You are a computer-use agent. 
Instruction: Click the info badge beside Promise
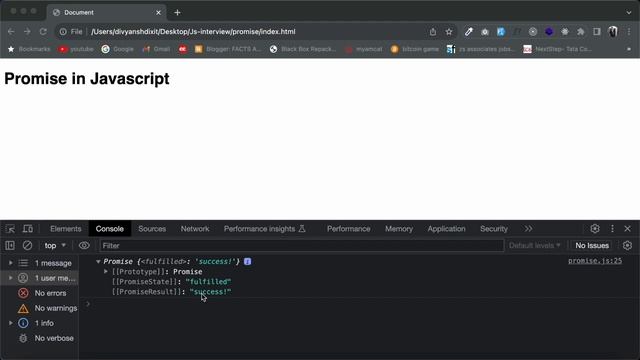(247, 261)
